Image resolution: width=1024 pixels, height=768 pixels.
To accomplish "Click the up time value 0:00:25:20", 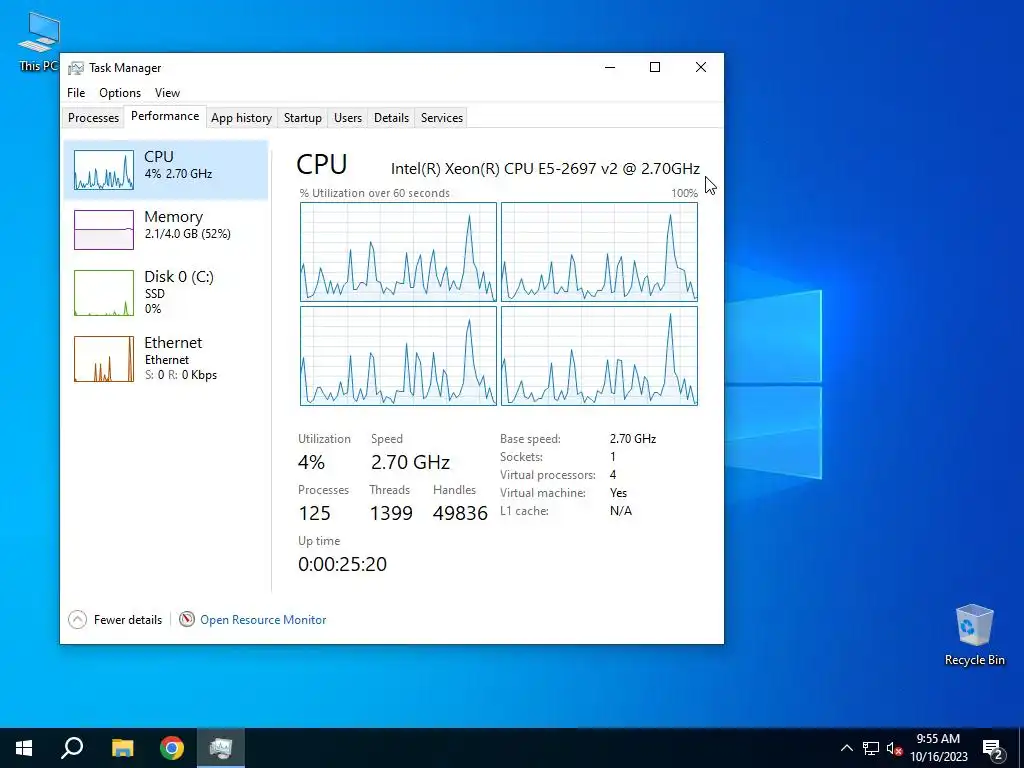I will pos(342,564).
